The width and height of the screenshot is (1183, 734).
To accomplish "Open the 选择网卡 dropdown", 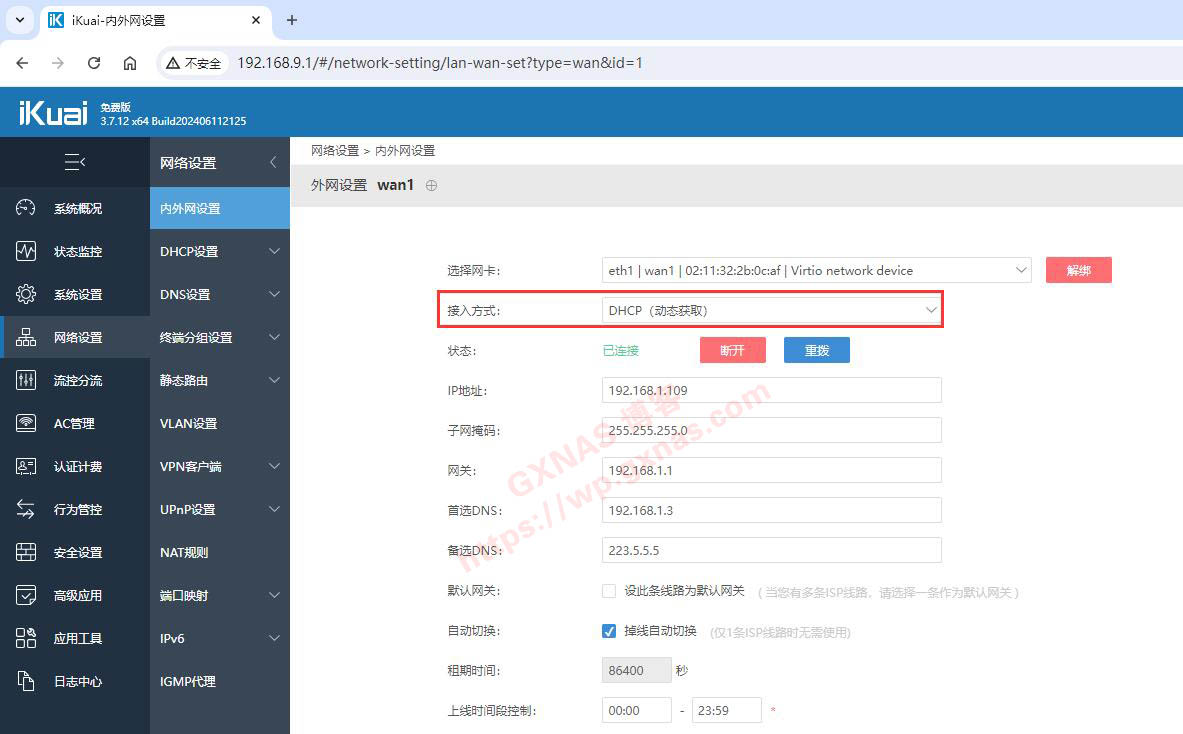I will point(816,270).
